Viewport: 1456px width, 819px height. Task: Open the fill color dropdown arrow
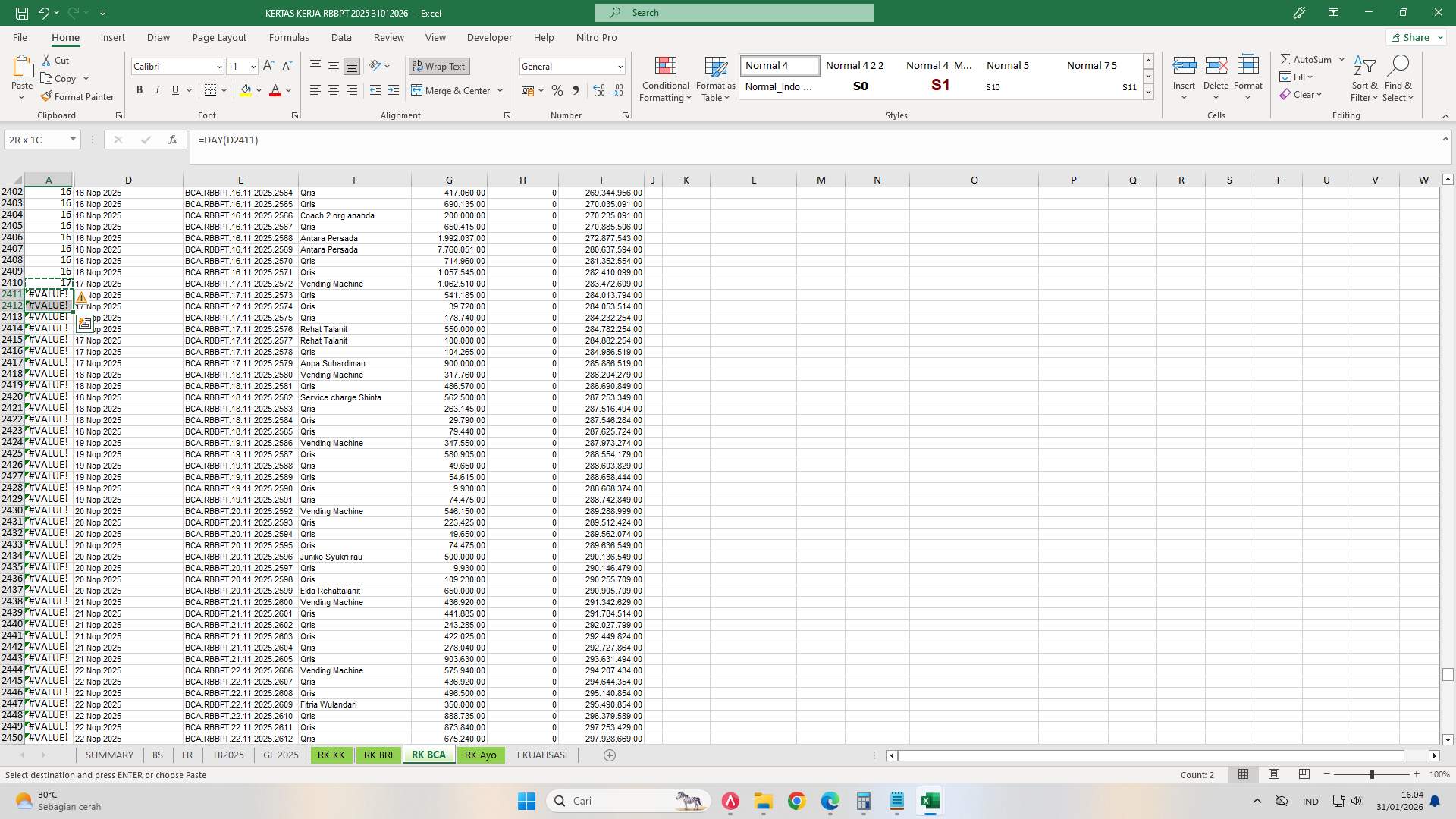[259, 90]
